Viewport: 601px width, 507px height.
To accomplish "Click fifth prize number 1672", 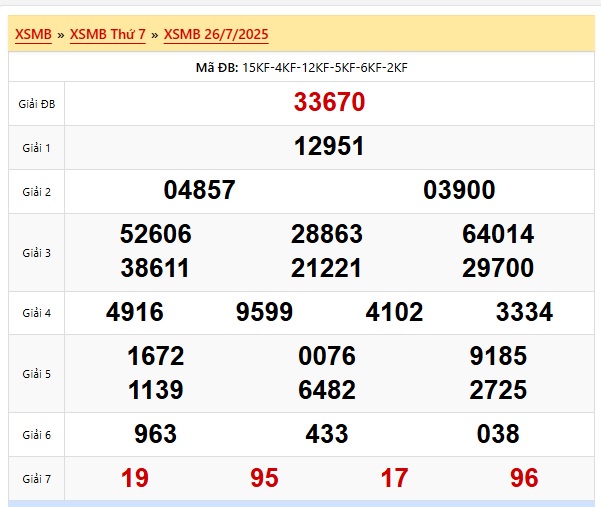I will (156, 356).
